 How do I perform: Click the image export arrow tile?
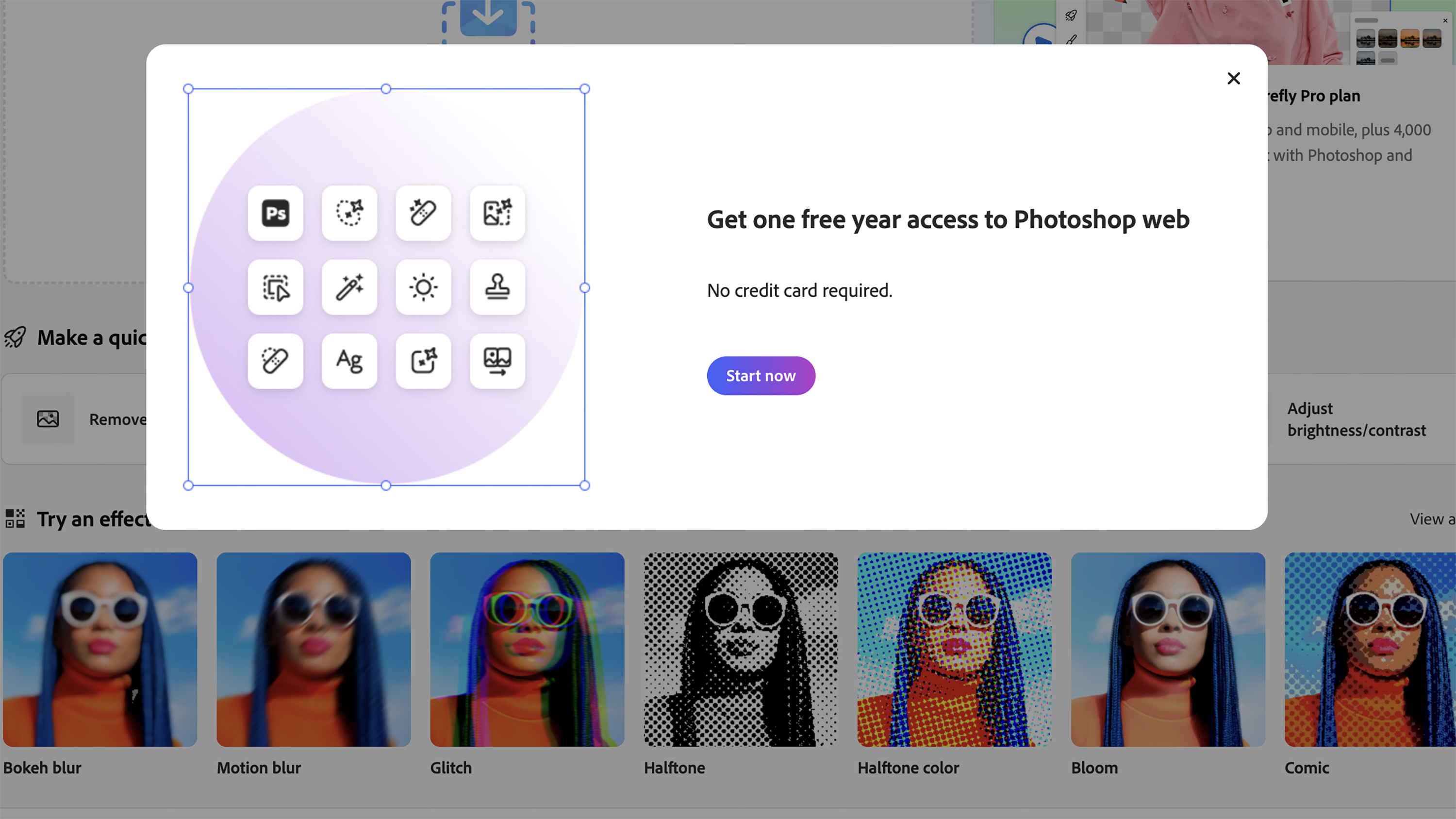497,361
